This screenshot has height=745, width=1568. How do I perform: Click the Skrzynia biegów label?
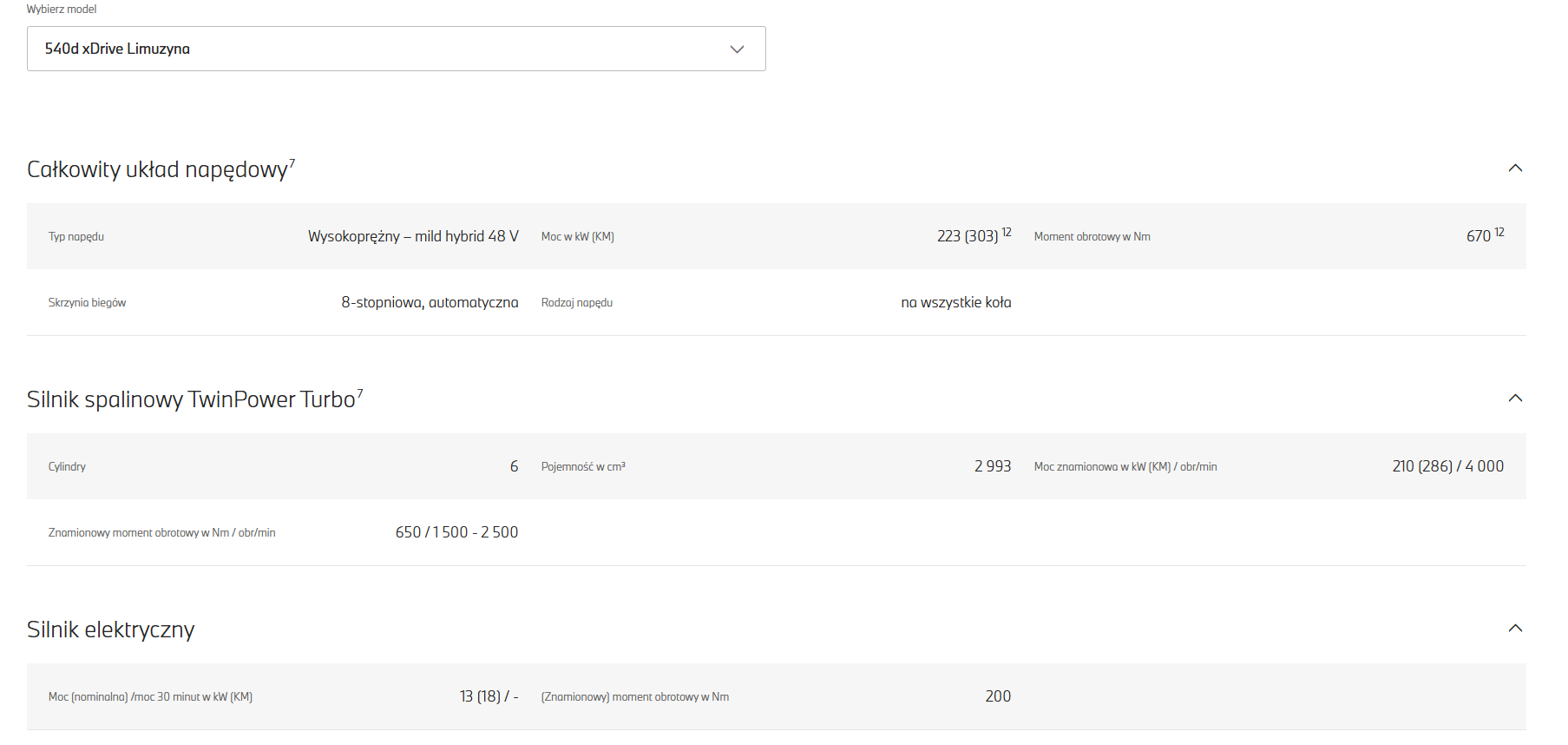coord(88,303)
